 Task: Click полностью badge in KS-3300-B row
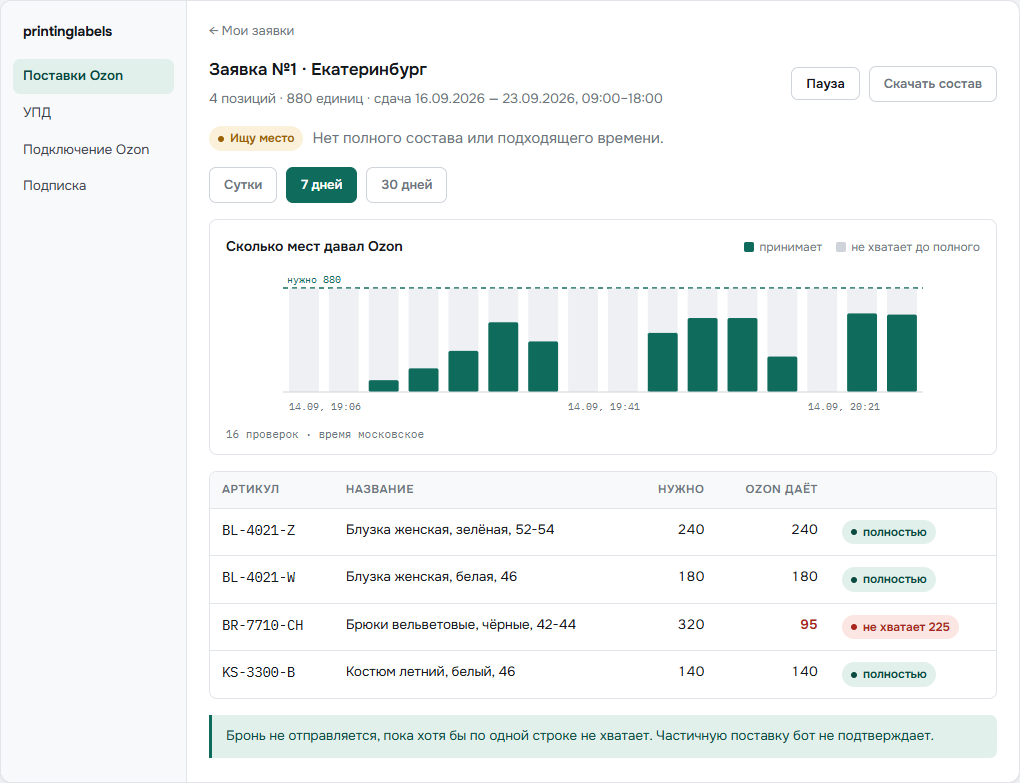click(889, 674)
